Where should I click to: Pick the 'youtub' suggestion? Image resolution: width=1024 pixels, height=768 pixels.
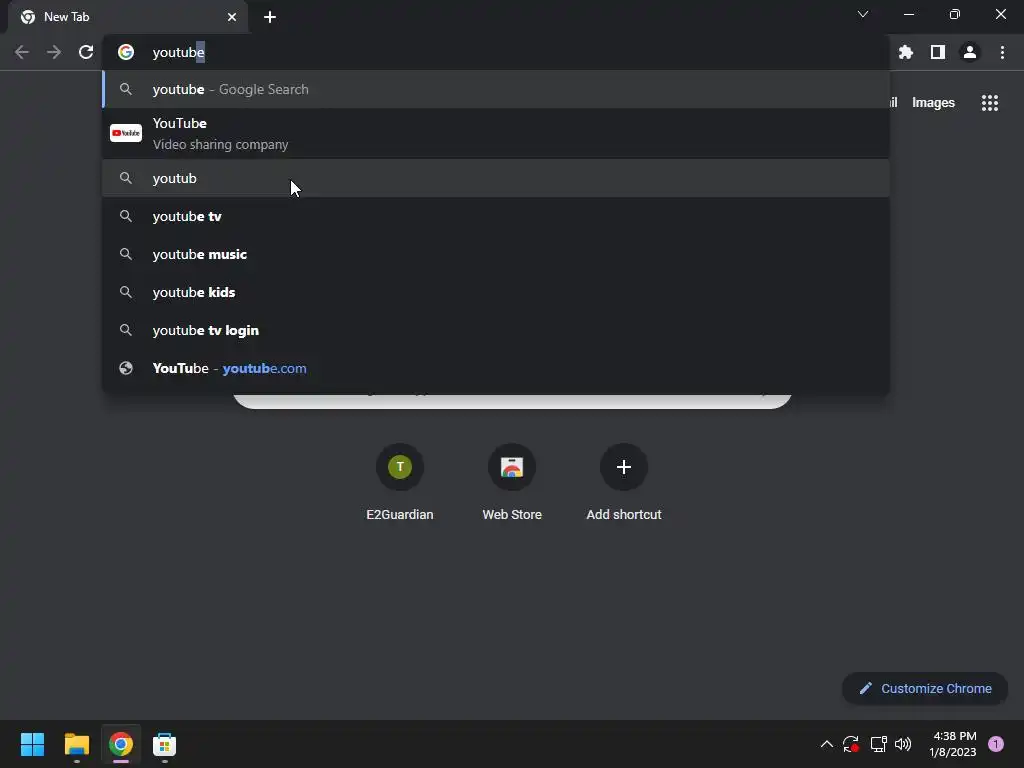click(496, 178)
